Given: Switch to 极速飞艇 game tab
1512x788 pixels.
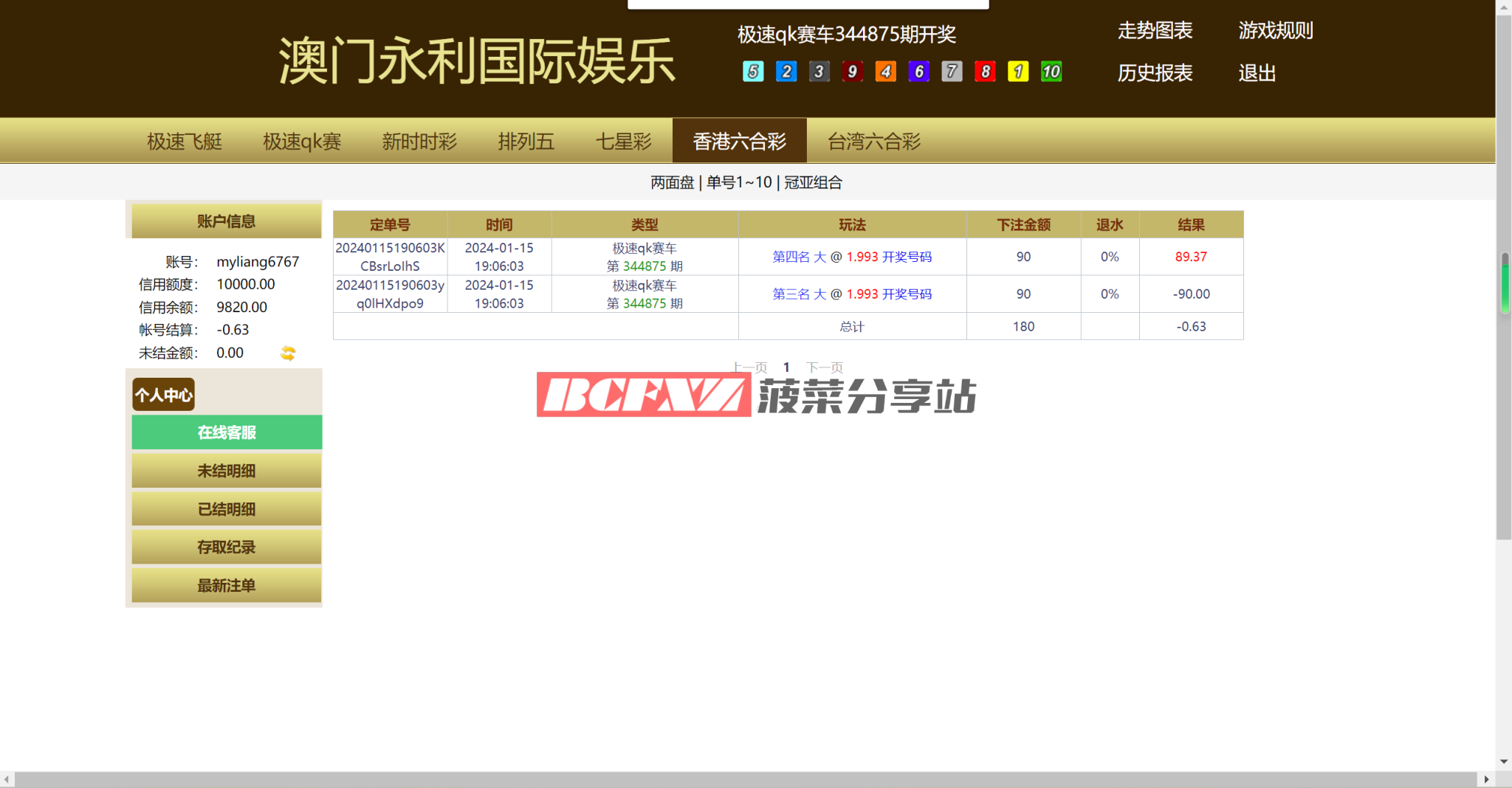Looking at the screenshot, I should pos(185,141).
